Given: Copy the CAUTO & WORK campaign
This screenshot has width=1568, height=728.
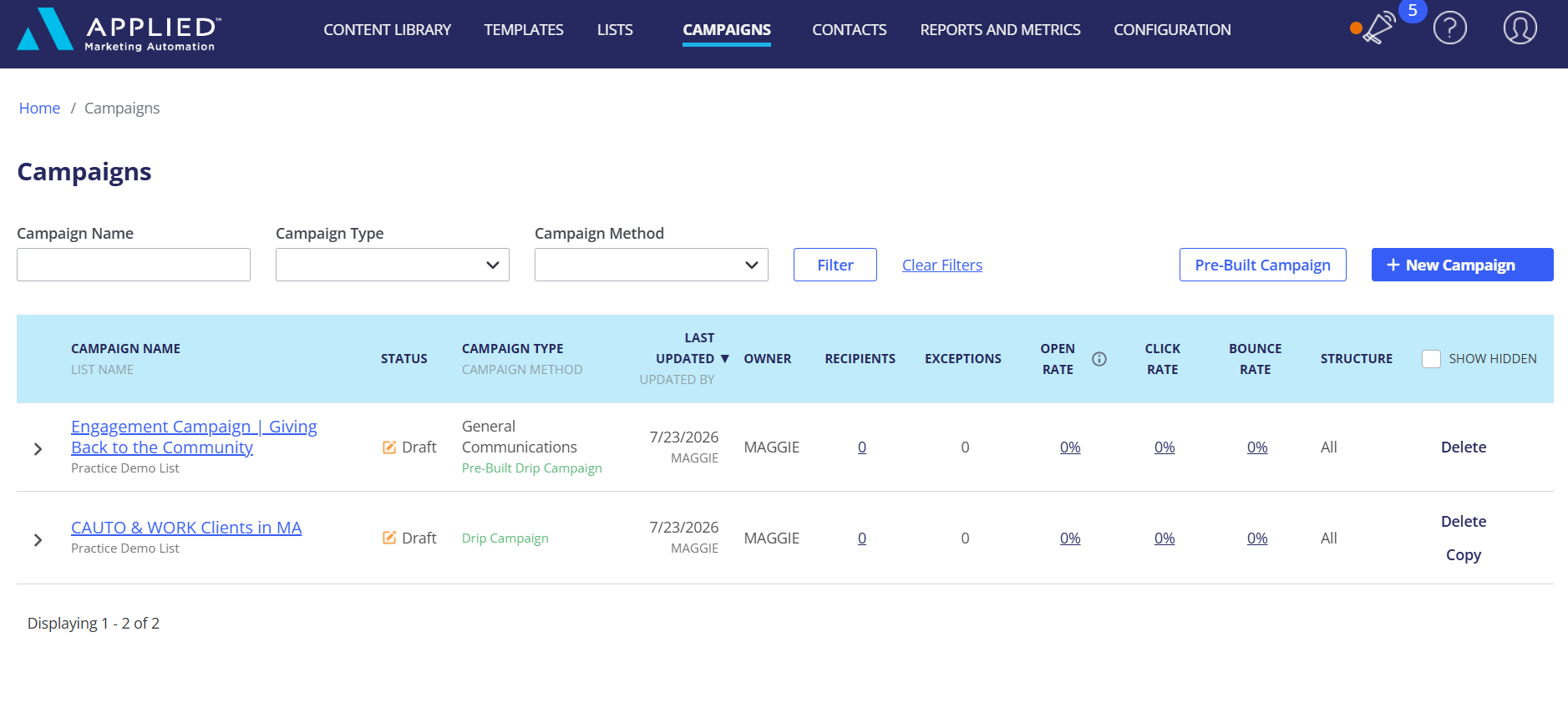Looking at the screenshot, I should click(1464, 555).
